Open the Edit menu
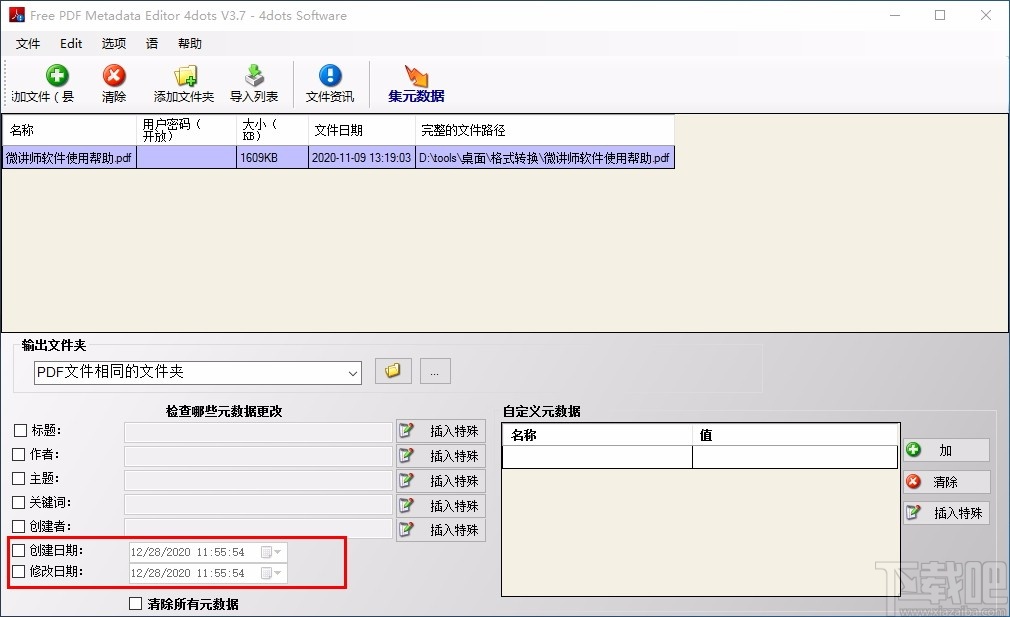1010x617 pixels. pos(70,43)
